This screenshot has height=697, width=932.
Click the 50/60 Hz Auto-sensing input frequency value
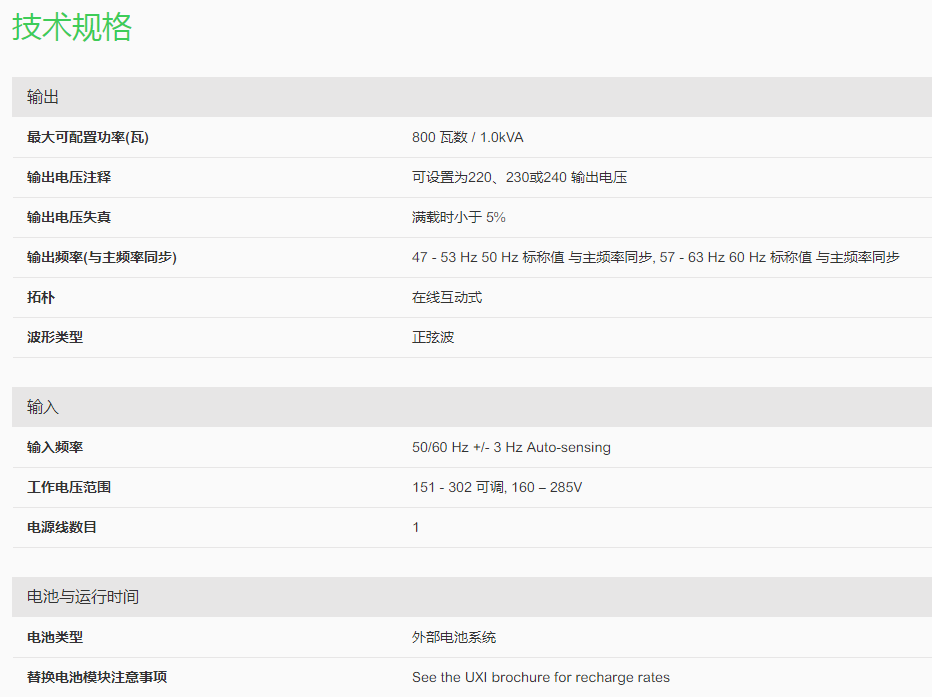coord(511,447)
